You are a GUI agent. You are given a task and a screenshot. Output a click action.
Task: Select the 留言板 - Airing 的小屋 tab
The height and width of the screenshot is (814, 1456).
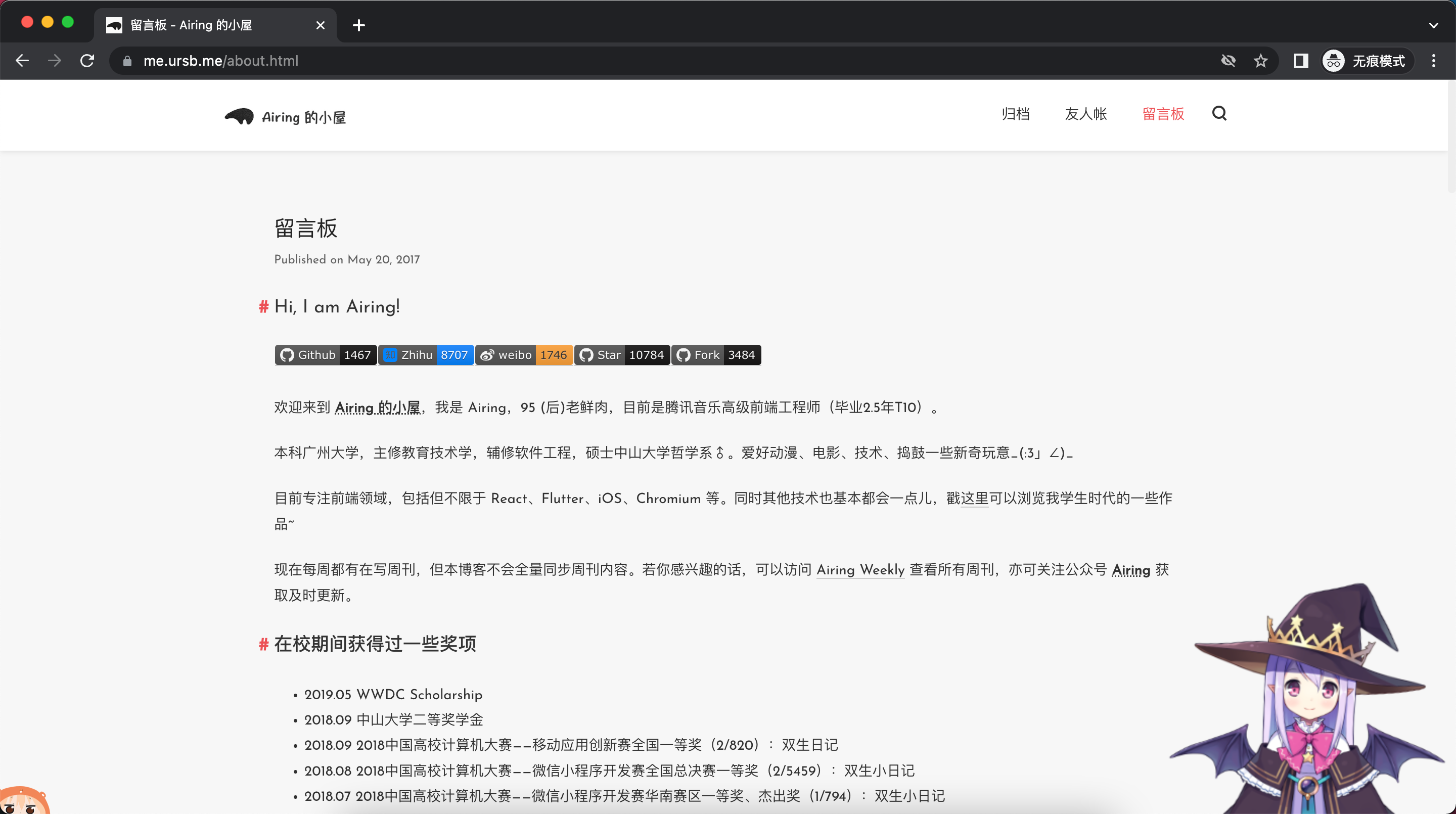tap(215, 25)
